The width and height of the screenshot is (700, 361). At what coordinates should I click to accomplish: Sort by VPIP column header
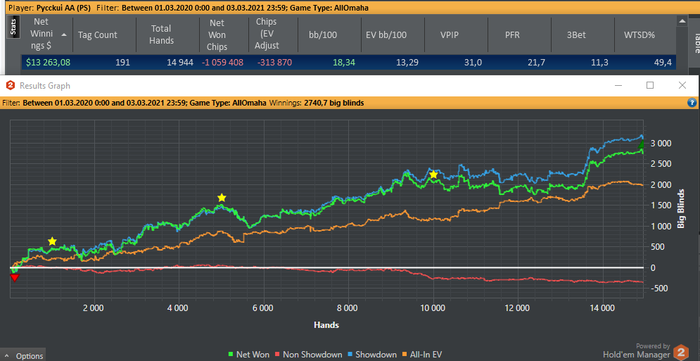click(457, 34)
